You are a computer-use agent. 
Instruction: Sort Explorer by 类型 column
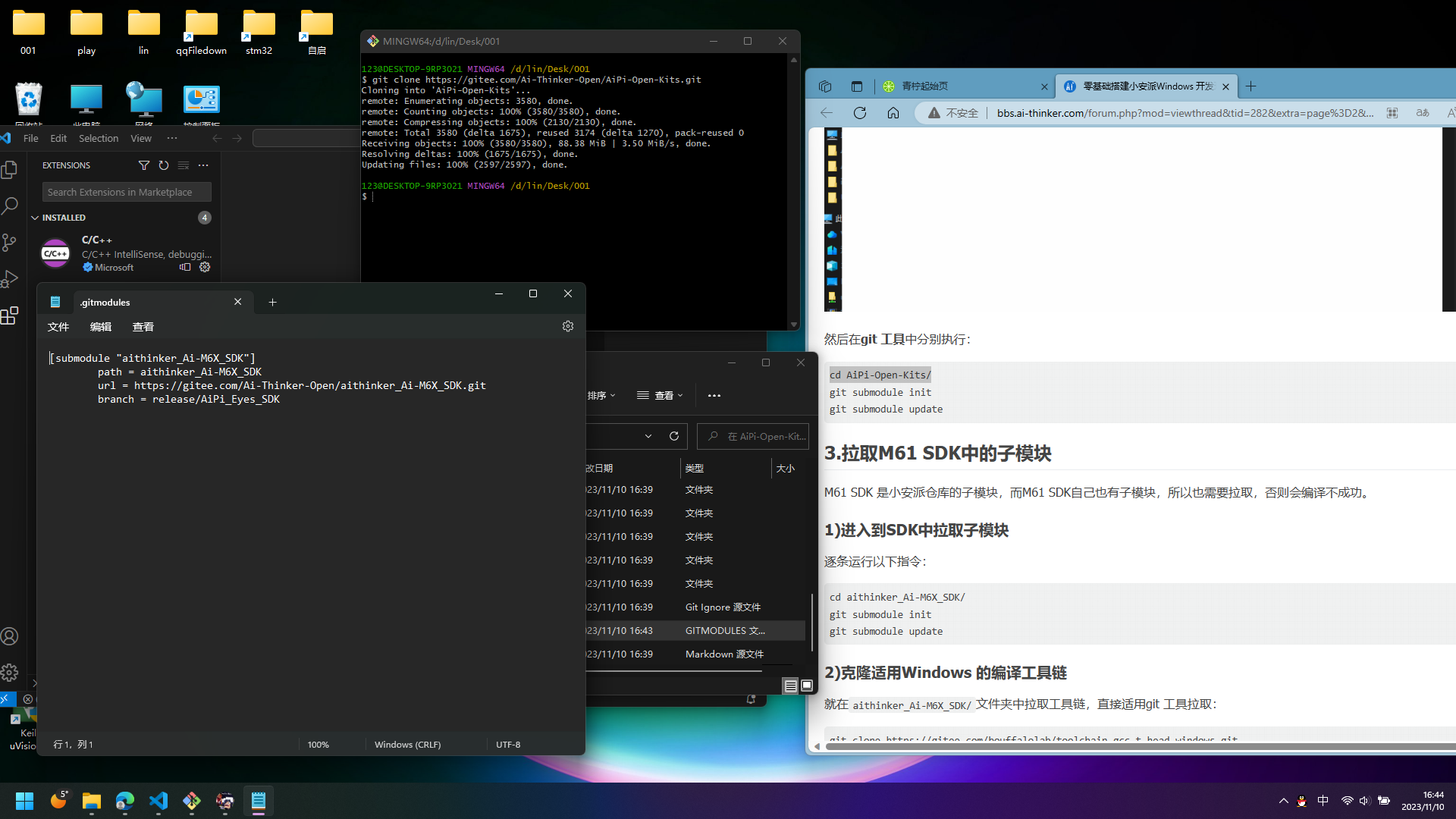pyautogui.click(x=726, y=469)
